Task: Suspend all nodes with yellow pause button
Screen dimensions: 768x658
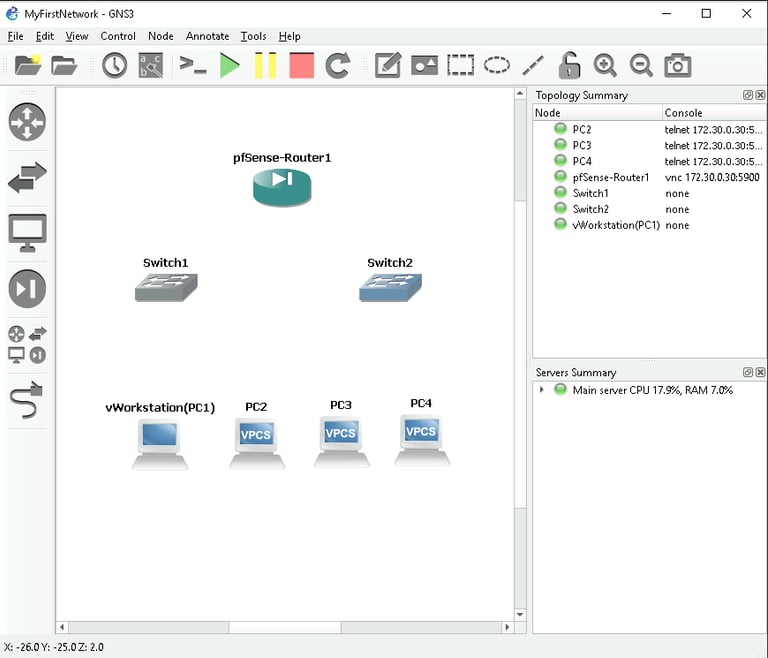Action: pos(266,65)
